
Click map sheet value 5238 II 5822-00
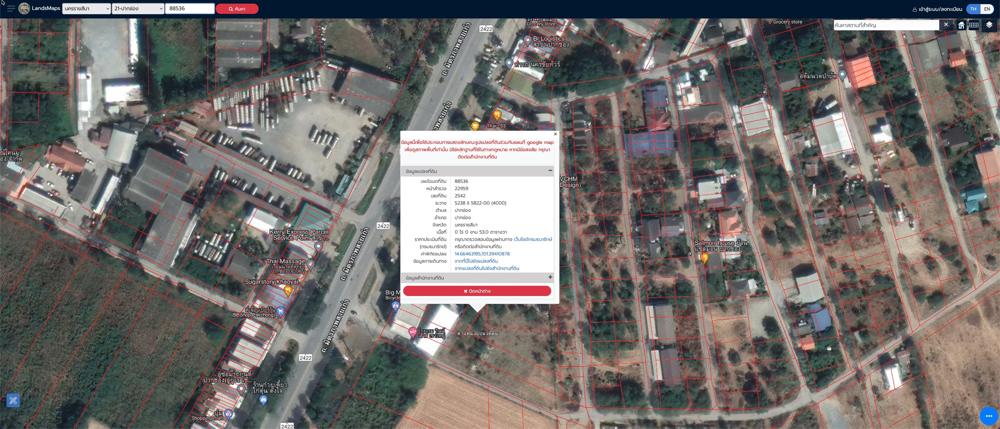pyautogui.click(x=480, y=203)
